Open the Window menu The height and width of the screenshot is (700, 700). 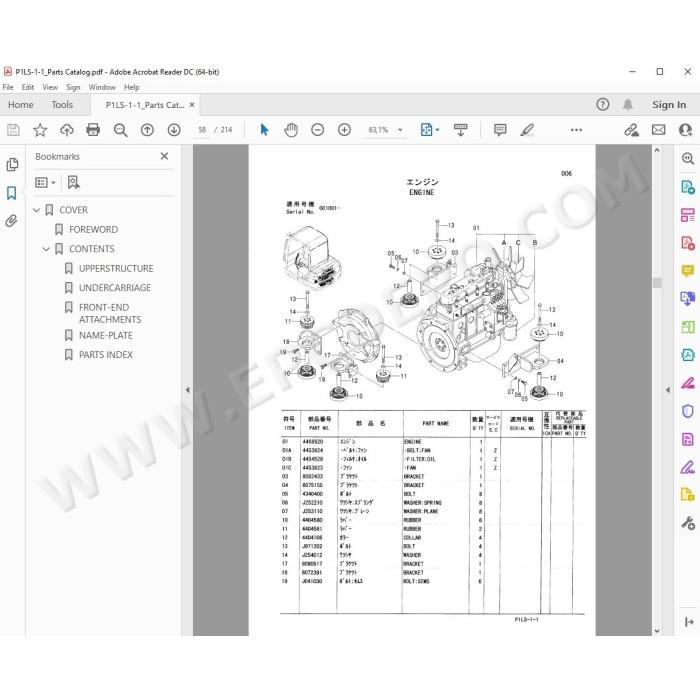102,87
